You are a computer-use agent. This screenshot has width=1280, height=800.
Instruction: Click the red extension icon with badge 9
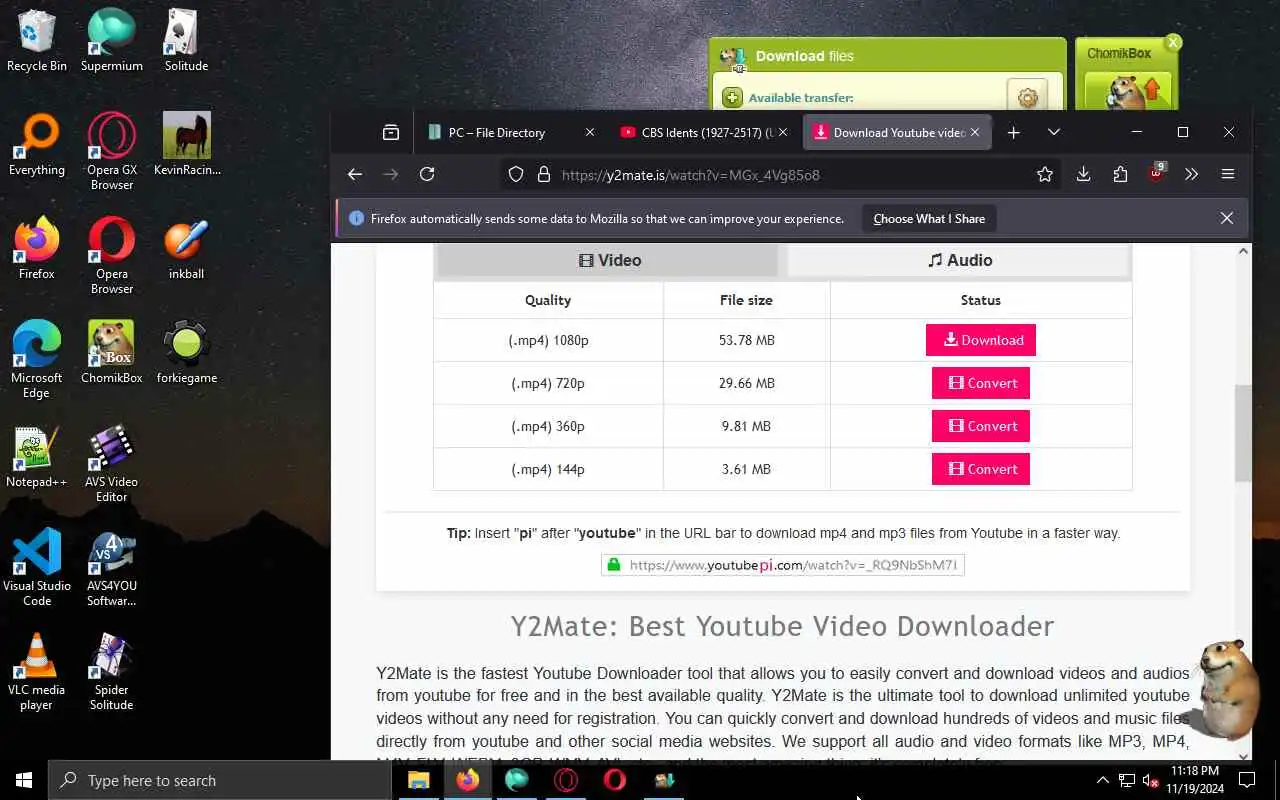[1156, 173]
